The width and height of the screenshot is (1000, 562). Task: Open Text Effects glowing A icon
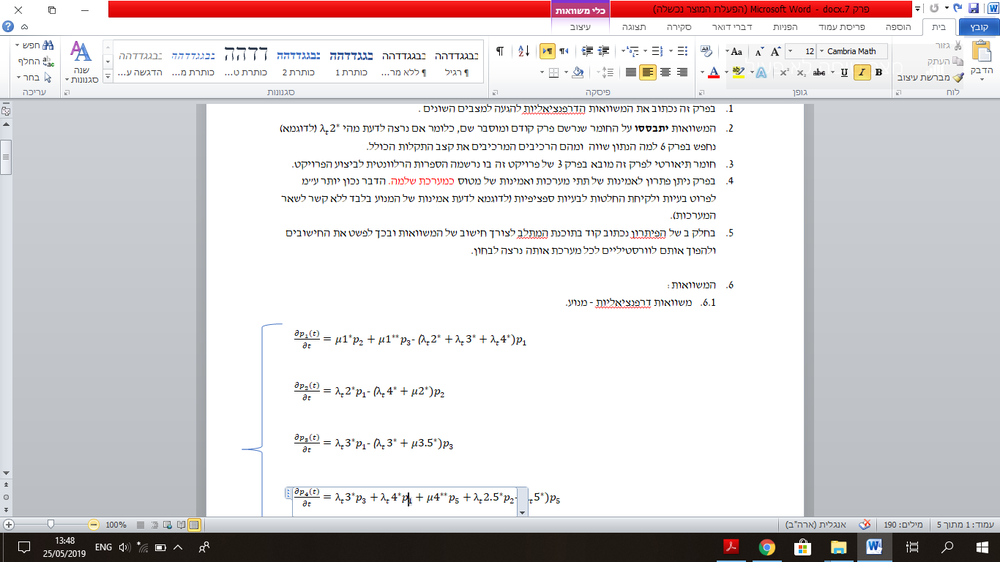pos(761,72)
